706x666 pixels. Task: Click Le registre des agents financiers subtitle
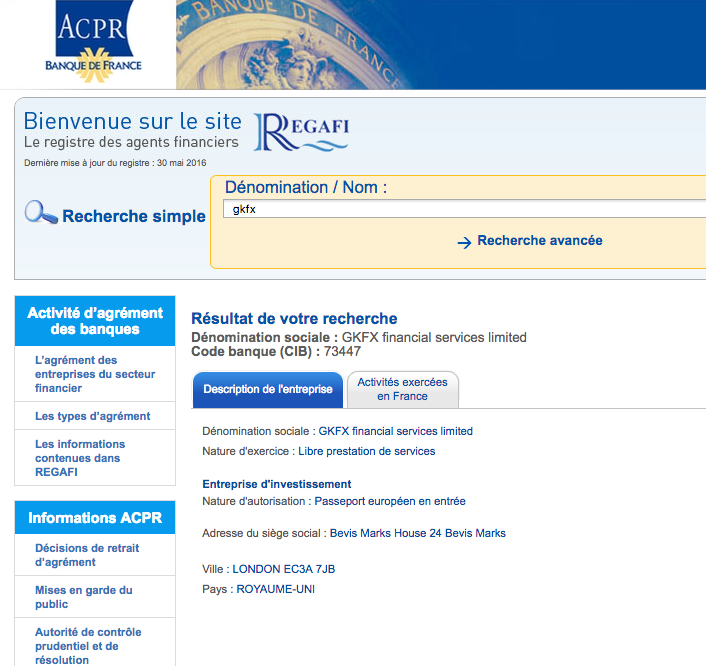(131, 142)
